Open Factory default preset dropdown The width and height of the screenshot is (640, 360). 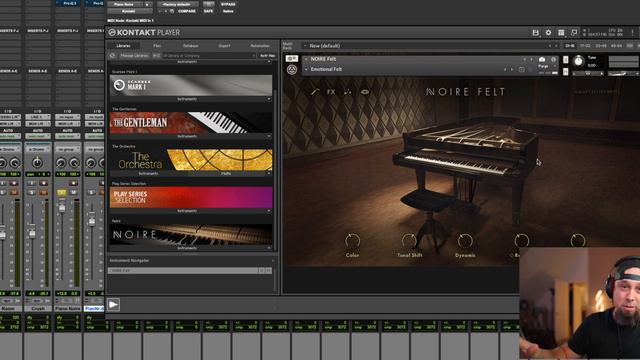pyautogui.click(x=178, y=4)
